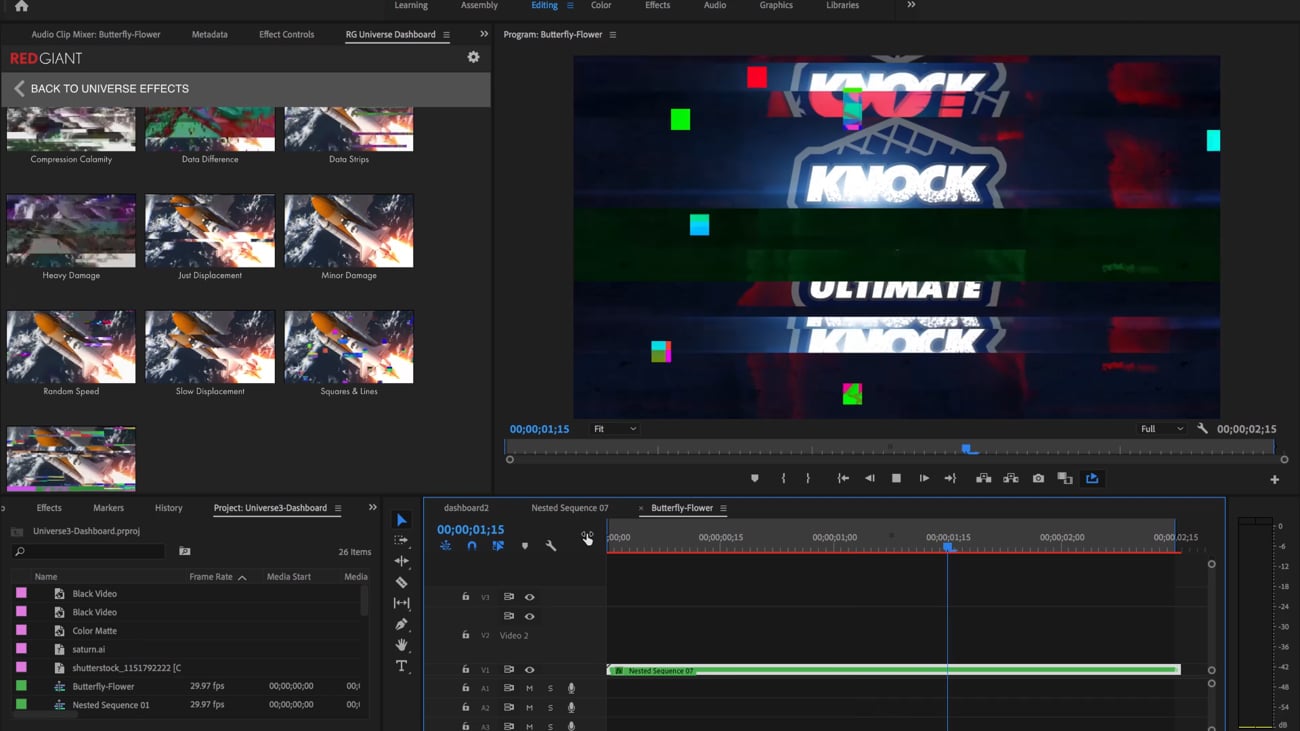
Task: Click the pink label swatch of saturn.ai
Action: coord(21,649)
